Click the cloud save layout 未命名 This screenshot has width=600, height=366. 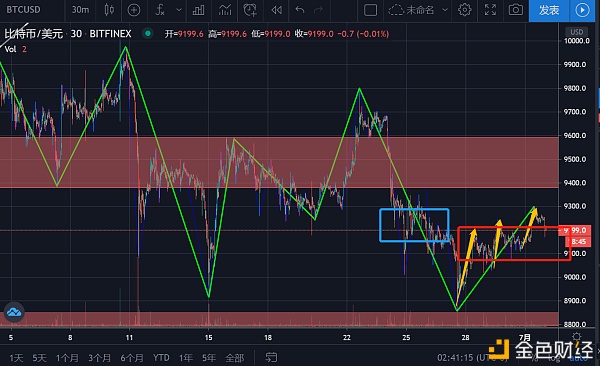pyautogui.click(x=411, y=10)
